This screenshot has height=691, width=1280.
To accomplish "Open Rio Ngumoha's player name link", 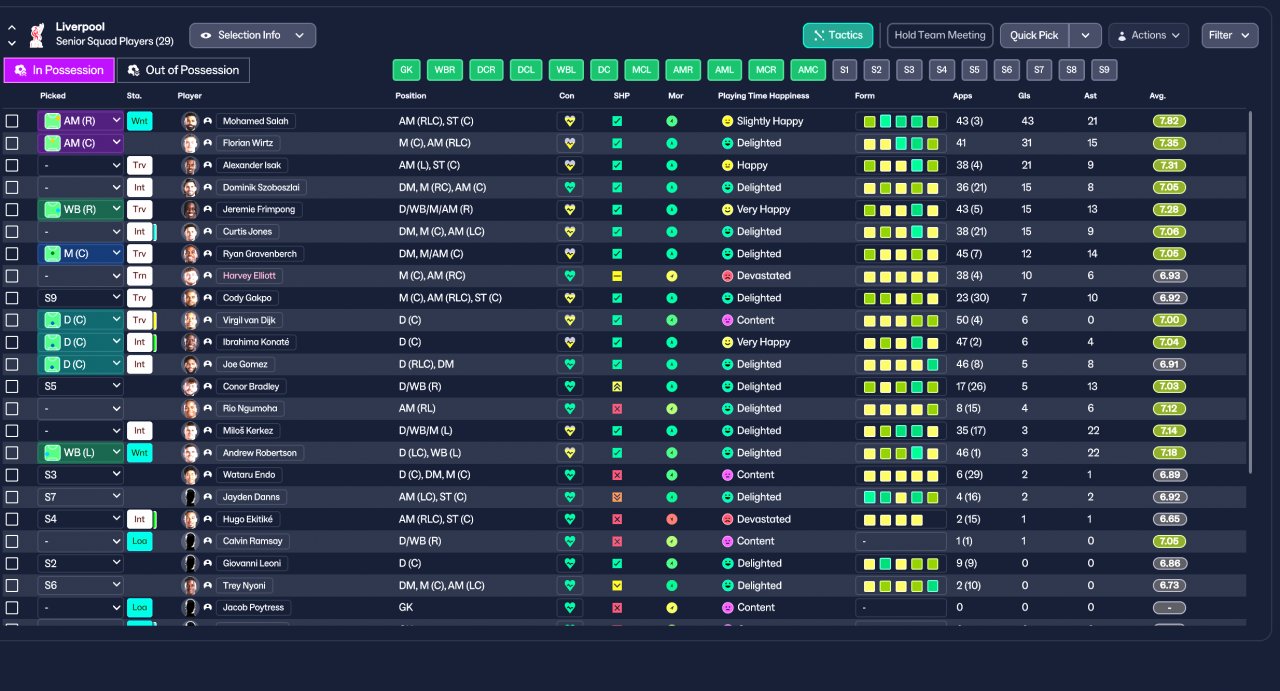I will [250, 409].
